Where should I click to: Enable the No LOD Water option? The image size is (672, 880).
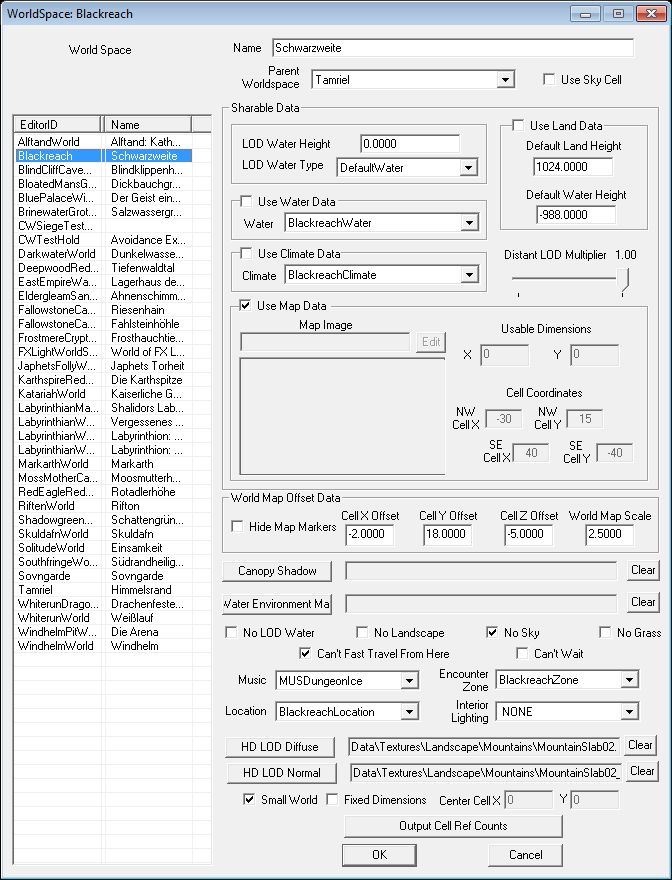pyautogui.click(x=231, y=632)
